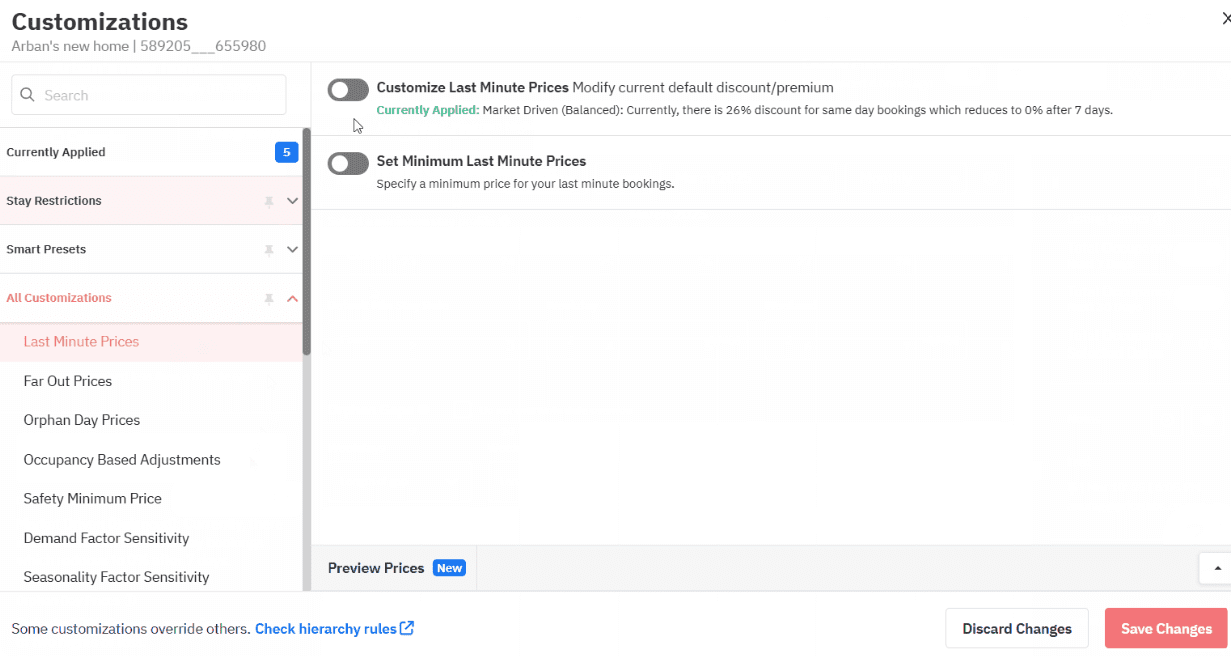Click the count badge on Currently Applied
1231x658 pixels.
(x=287, y=151)
